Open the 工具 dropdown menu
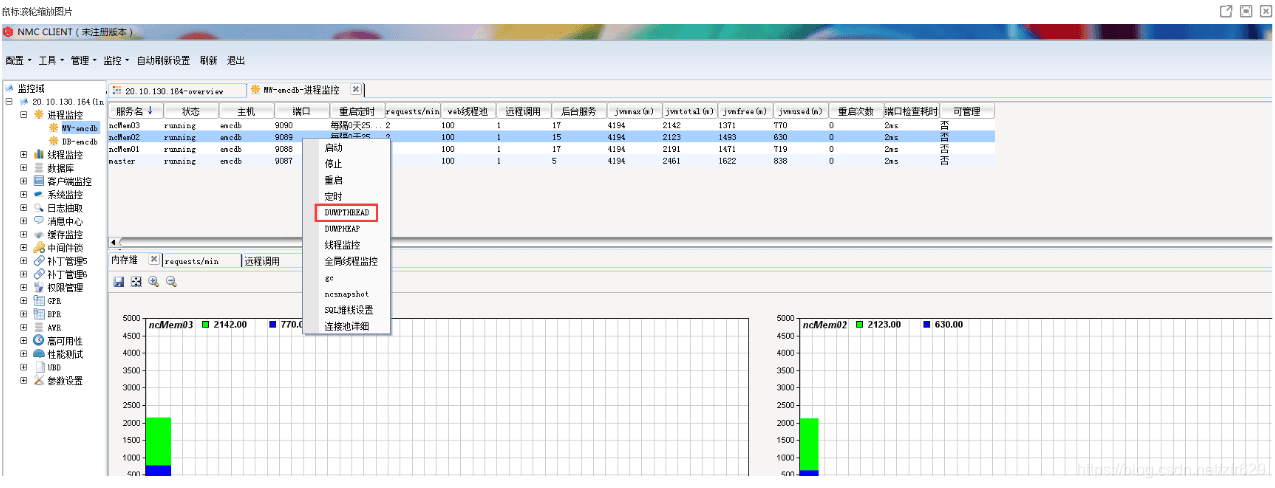Image resolution: width=1275 pixels, height=488 pixels. click(50, 61)
